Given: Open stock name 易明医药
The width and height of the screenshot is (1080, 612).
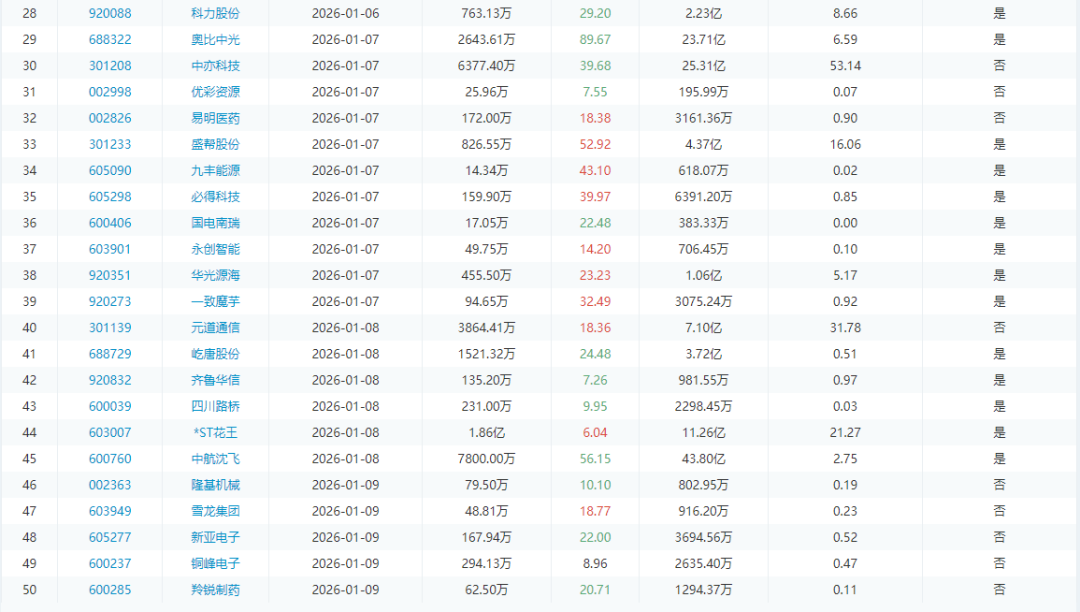Looking at the screenshot, I should pyautogui.click(x=216, y=118).
